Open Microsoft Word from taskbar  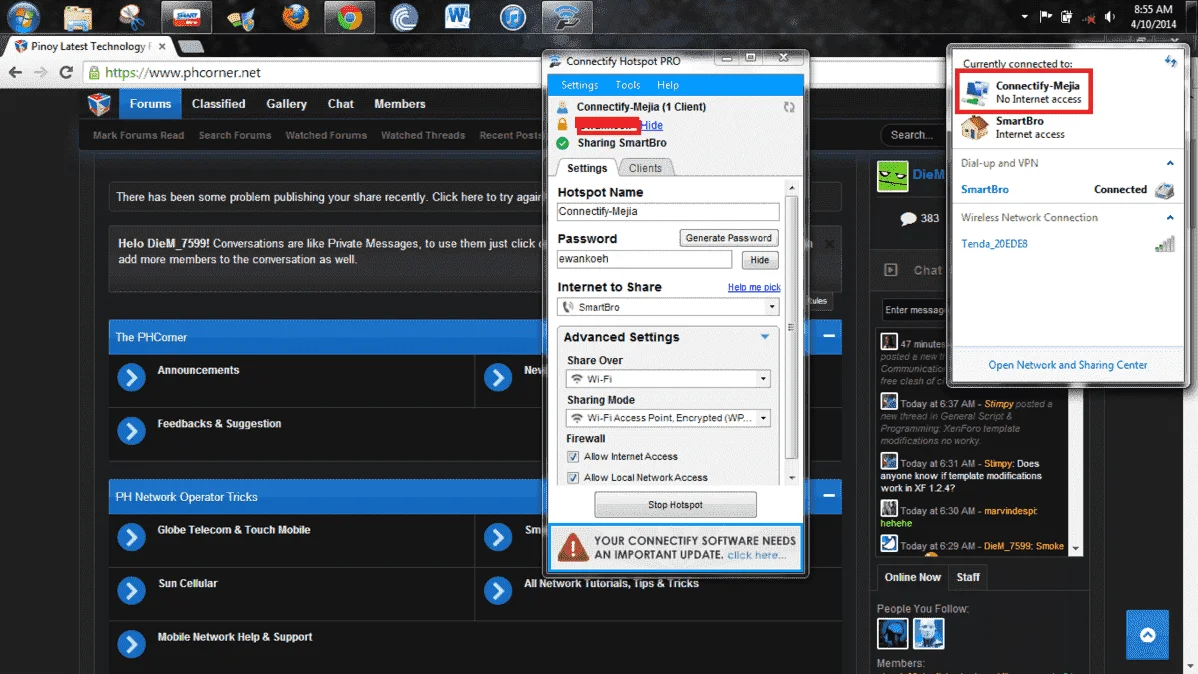pos(458,17)
